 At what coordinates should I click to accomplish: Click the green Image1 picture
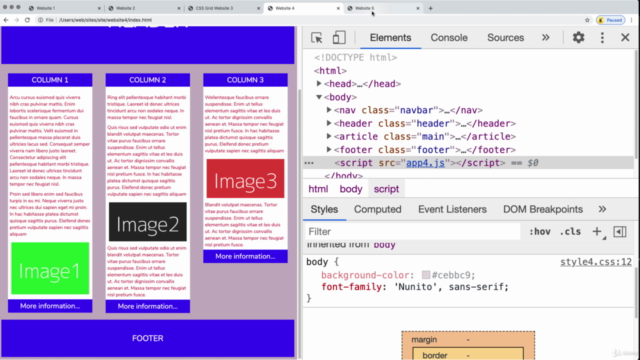[50, 268]
